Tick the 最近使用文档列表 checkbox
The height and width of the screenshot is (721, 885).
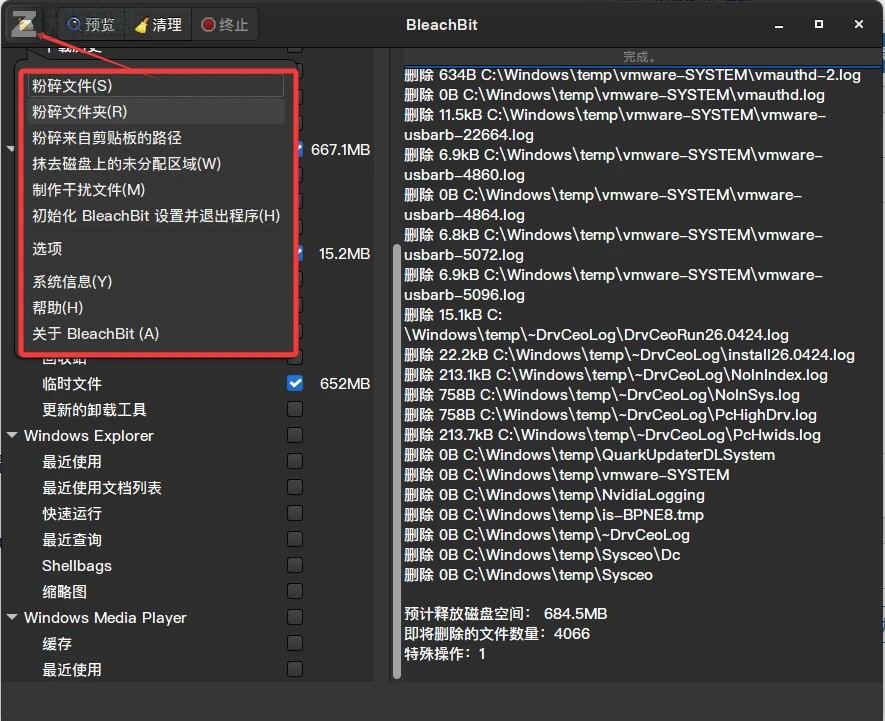295,487
